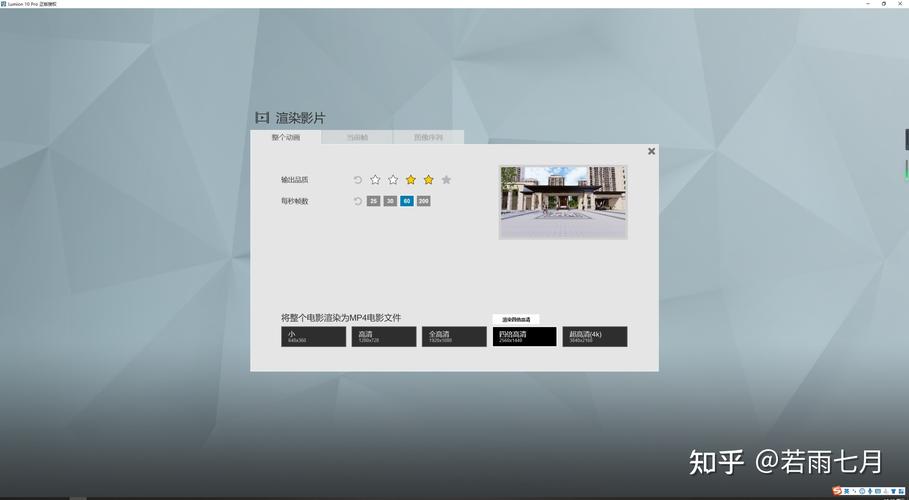The width and height of the screenshot is (909, 500).
Task: Set output quality to third star
Action: point(410,180)
